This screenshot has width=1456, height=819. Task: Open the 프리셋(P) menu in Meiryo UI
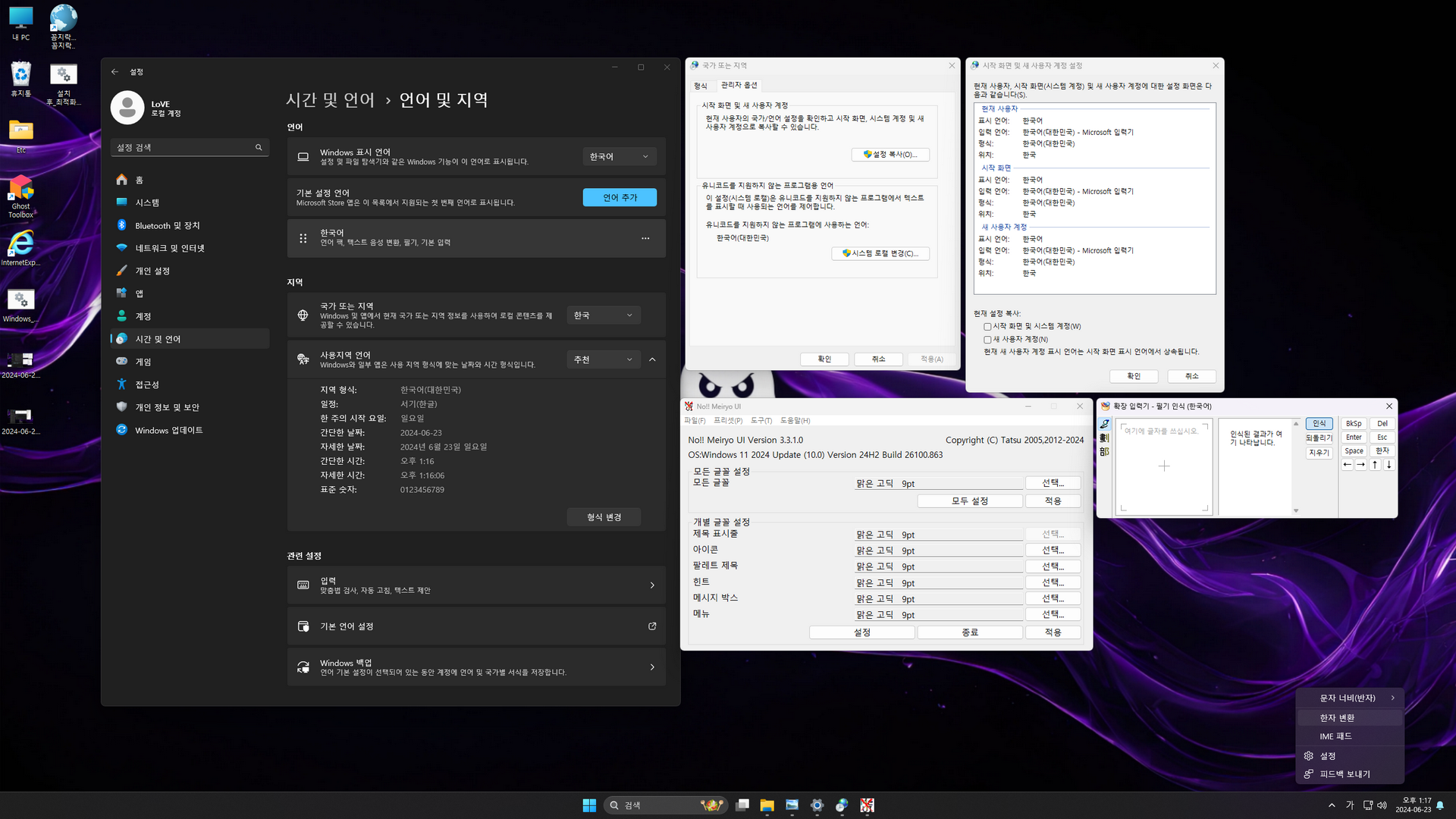click(728, 420)
